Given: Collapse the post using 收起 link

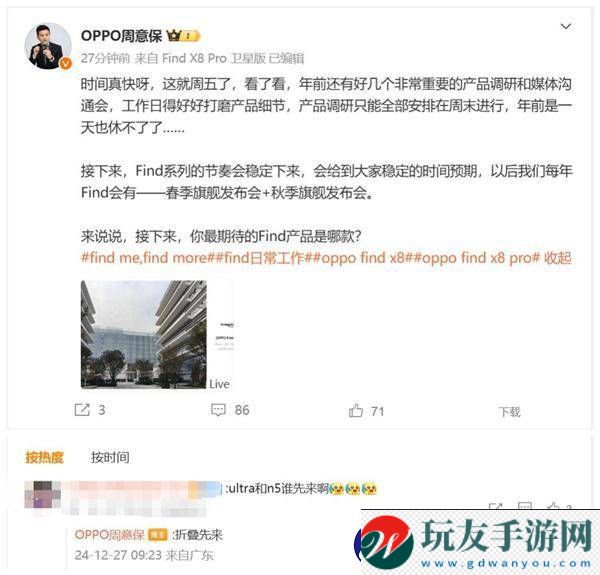Looking at the screenshot, I should coord(558,258).
